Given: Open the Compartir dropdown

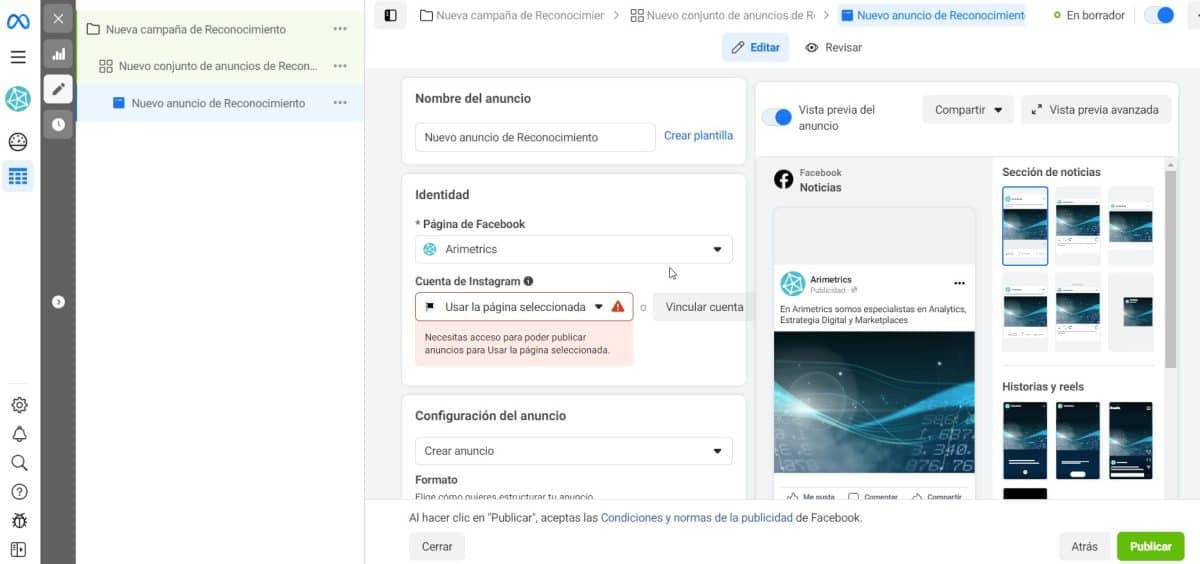Looking at the screenshot, I should click(968, 110).
